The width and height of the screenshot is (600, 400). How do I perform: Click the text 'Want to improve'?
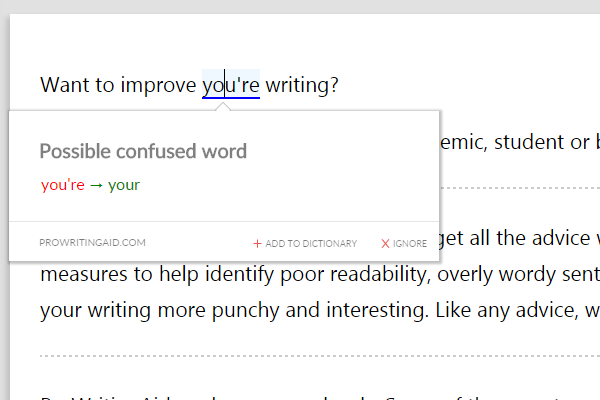(x=118, y=85)
